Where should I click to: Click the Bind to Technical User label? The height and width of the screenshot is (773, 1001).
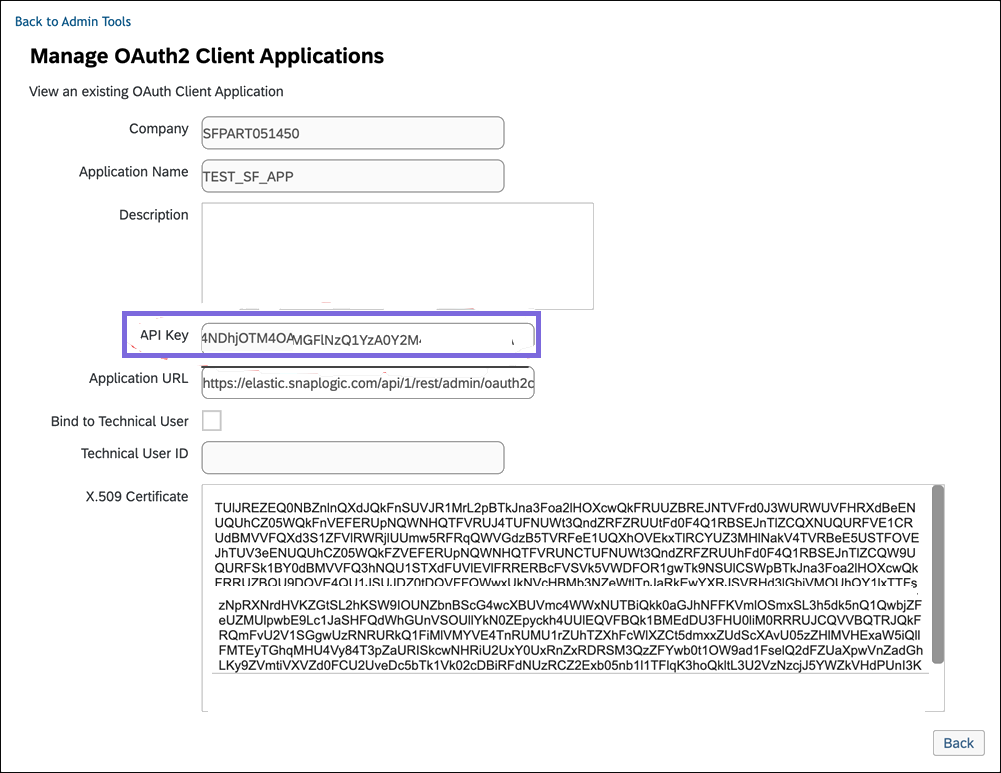pyautogui.click(x=119, y=421)
